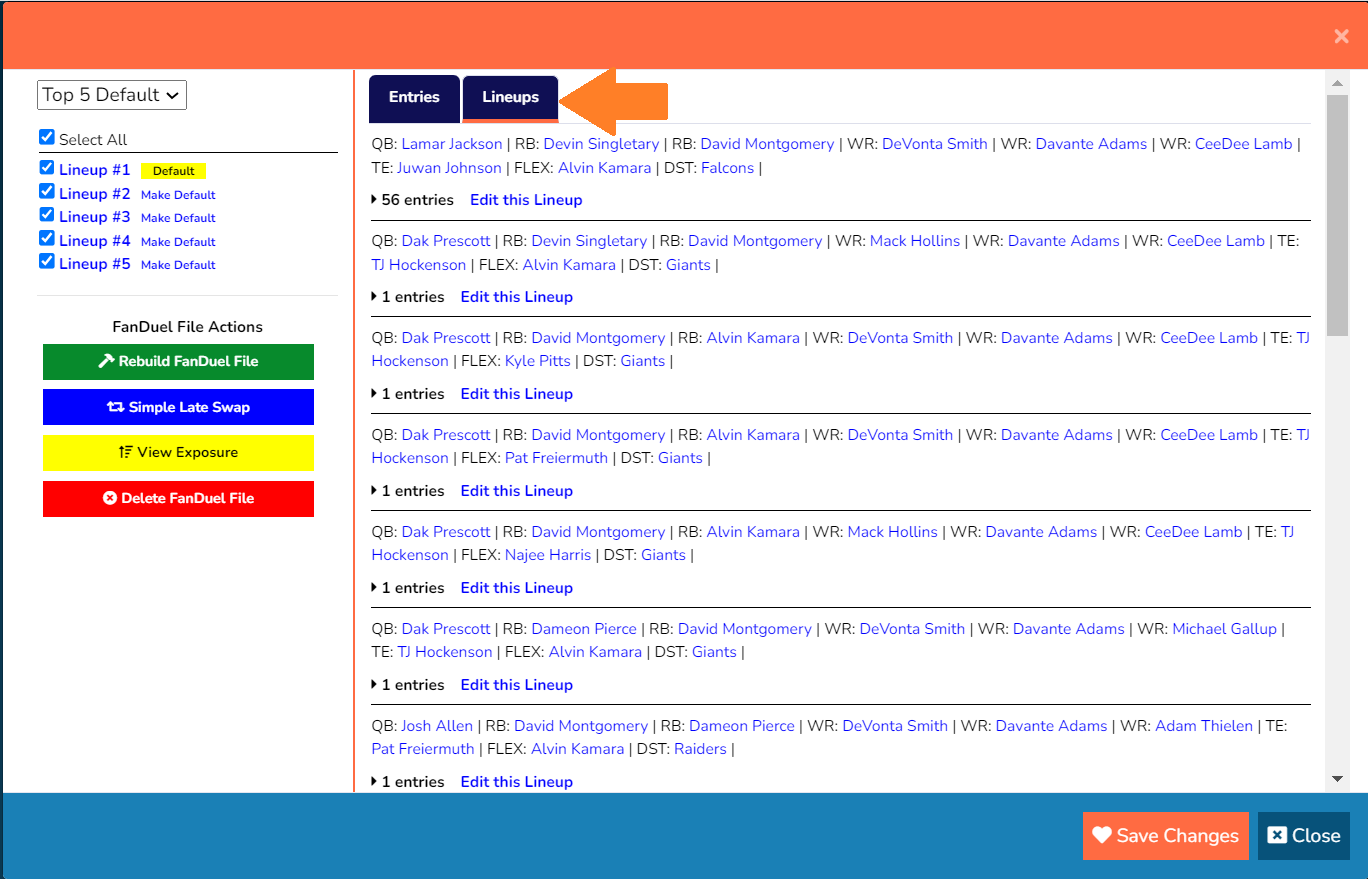Expand the 56 entries disclosure arrow

(x=376, y=199)
